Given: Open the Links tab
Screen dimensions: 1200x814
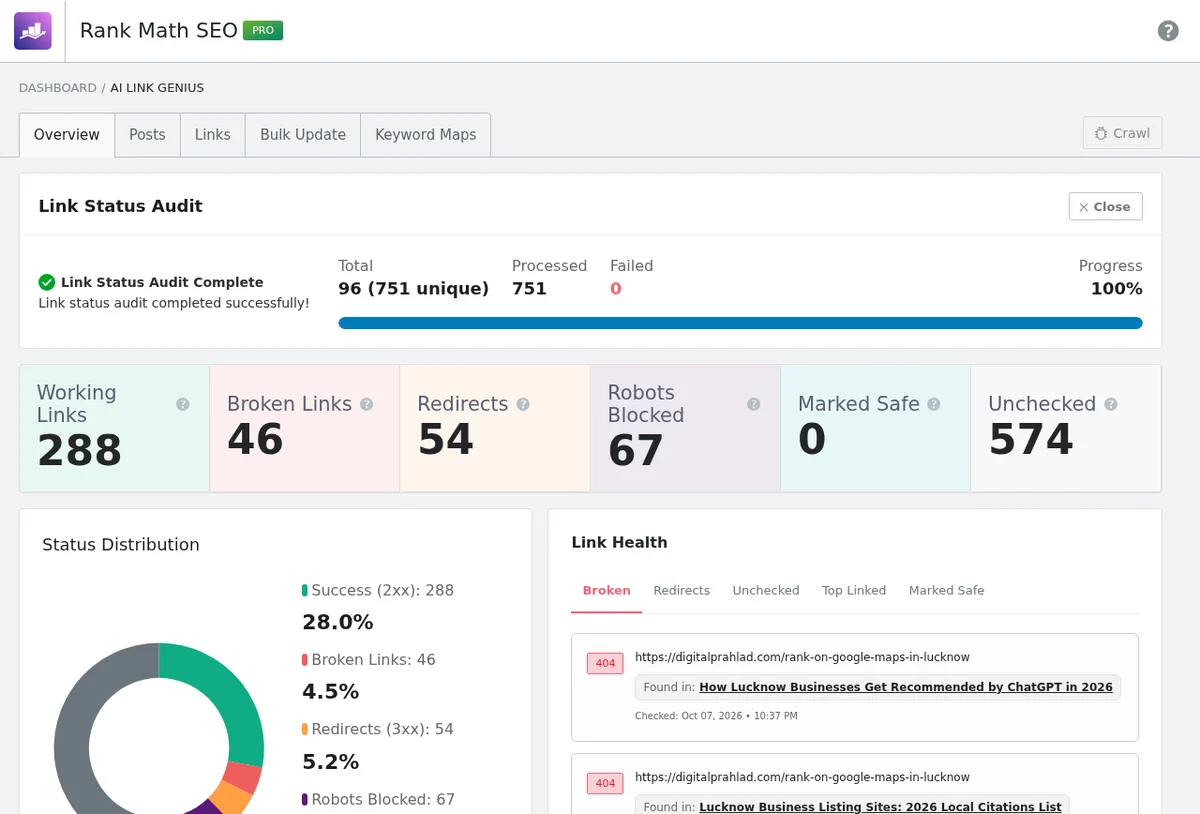Looking at the screenshot, I should [213, 135].
